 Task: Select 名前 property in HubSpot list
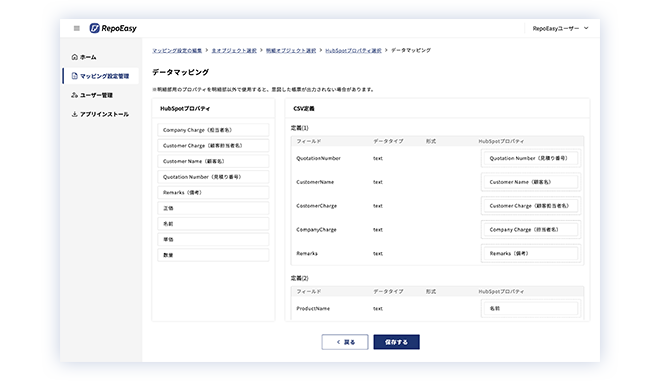(213, 224)
